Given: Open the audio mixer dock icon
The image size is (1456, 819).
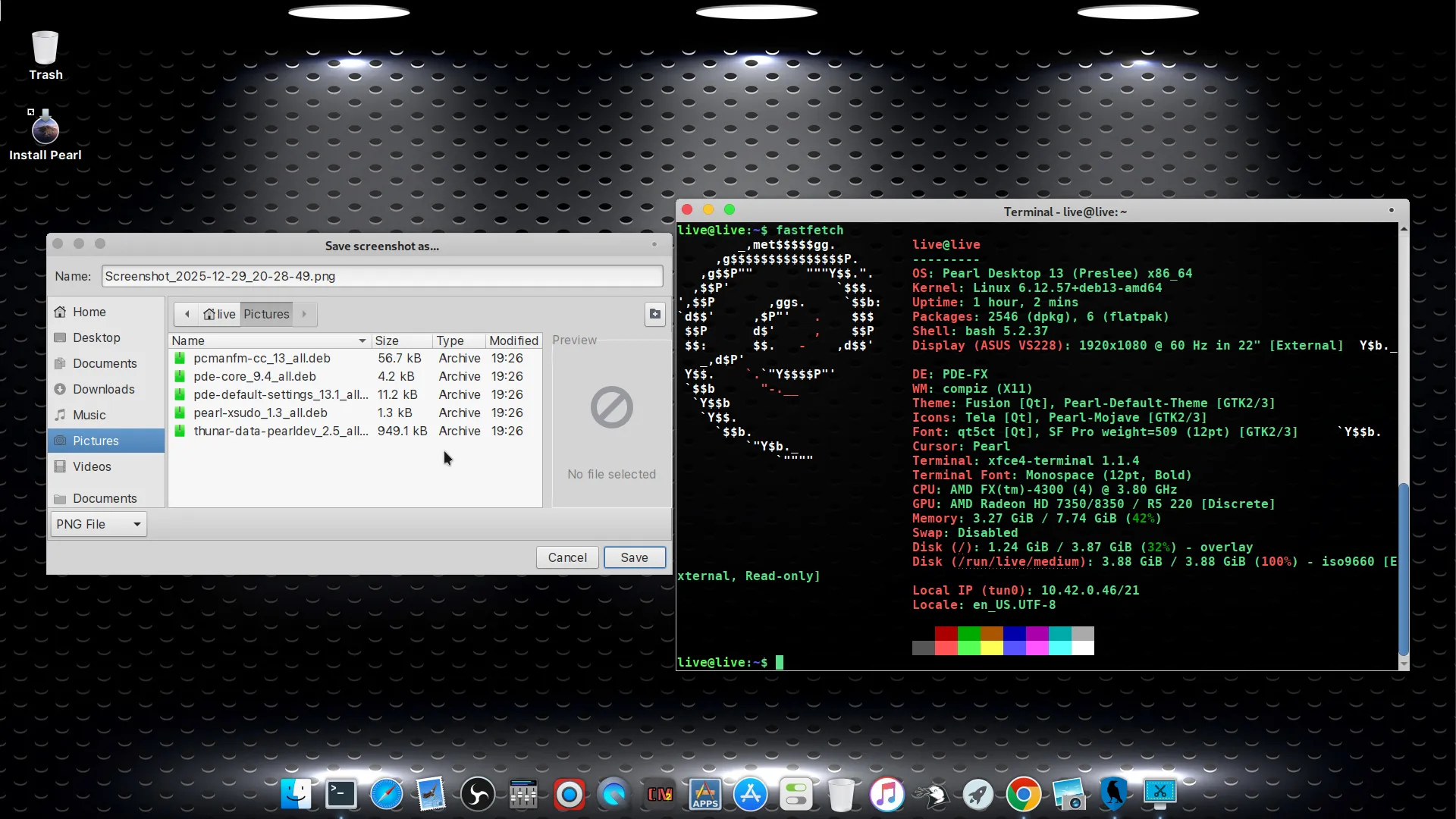Looking at the screenshot, I should point(523,794).
